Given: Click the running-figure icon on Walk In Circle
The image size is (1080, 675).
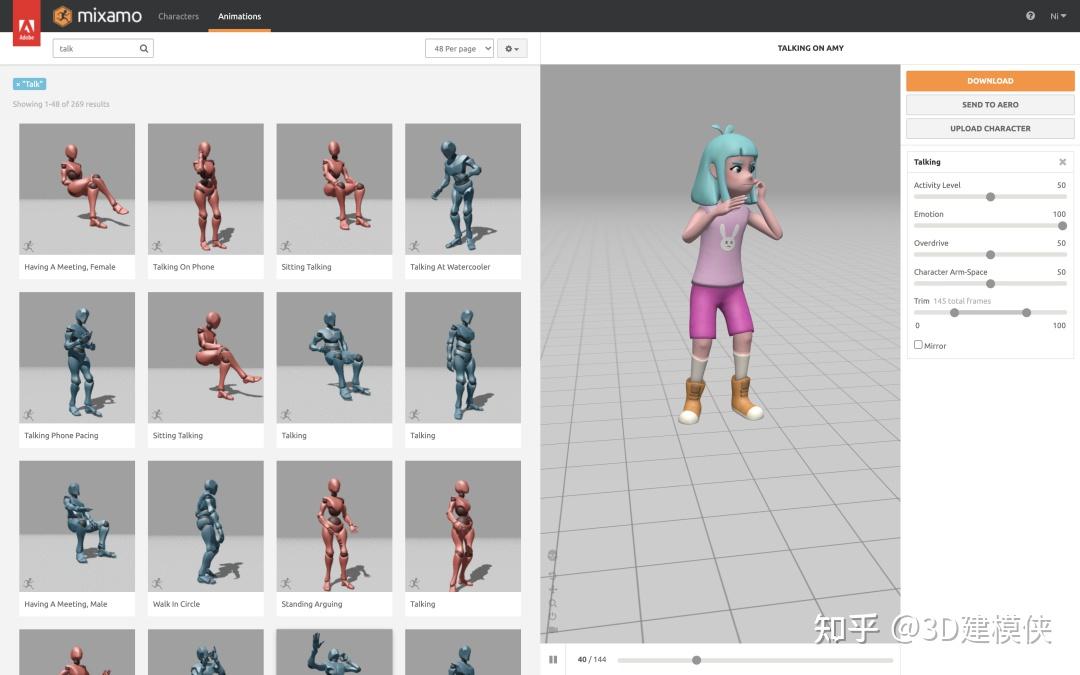Looking at the screenshot, I should pos(158,583).
